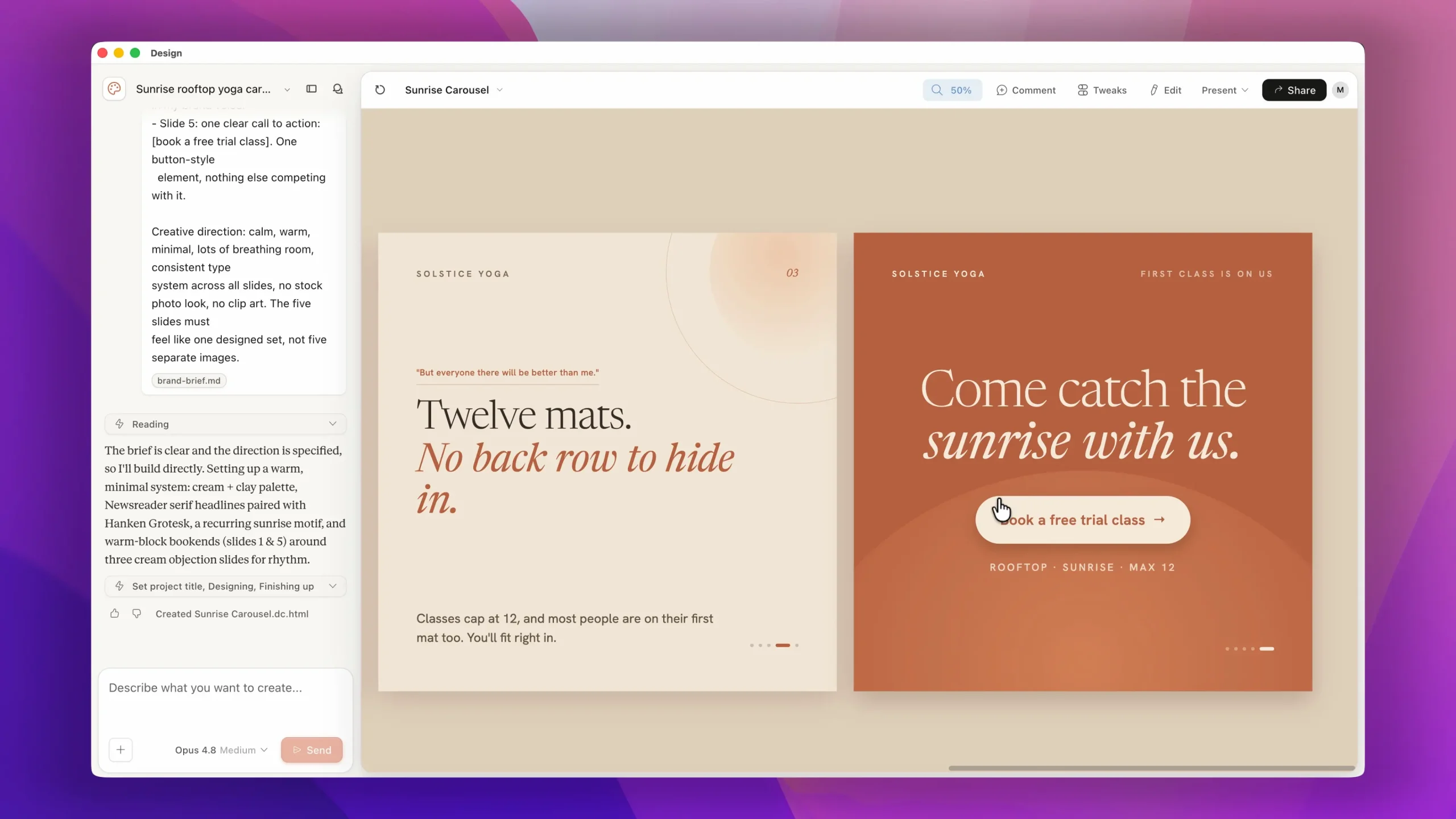Screen dimensions: 1456x819
Task: Expand the Reading step section
Action: [225, 424]
